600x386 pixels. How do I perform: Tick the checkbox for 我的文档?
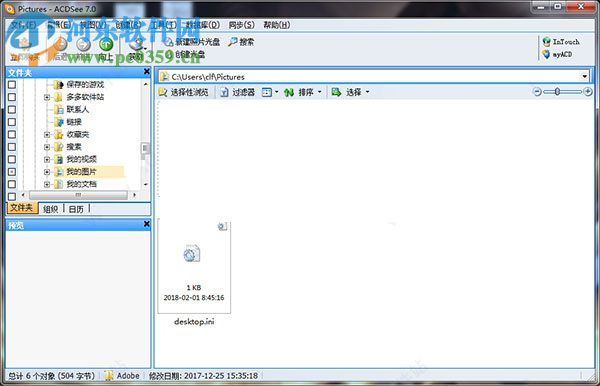(12, 184)
